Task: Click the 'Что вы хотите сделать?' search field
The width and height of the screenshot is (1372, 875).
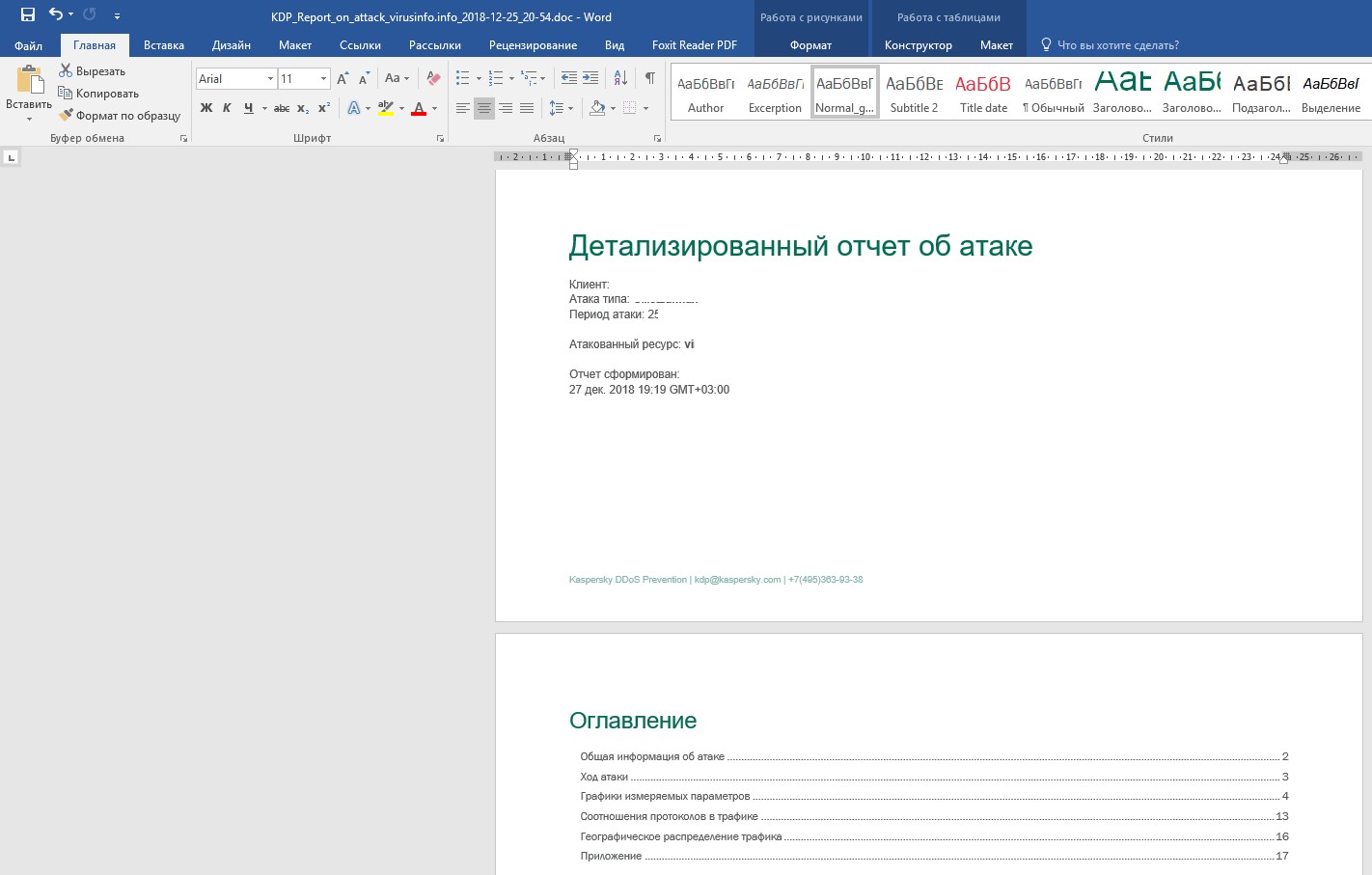Action: (1117, 45)
